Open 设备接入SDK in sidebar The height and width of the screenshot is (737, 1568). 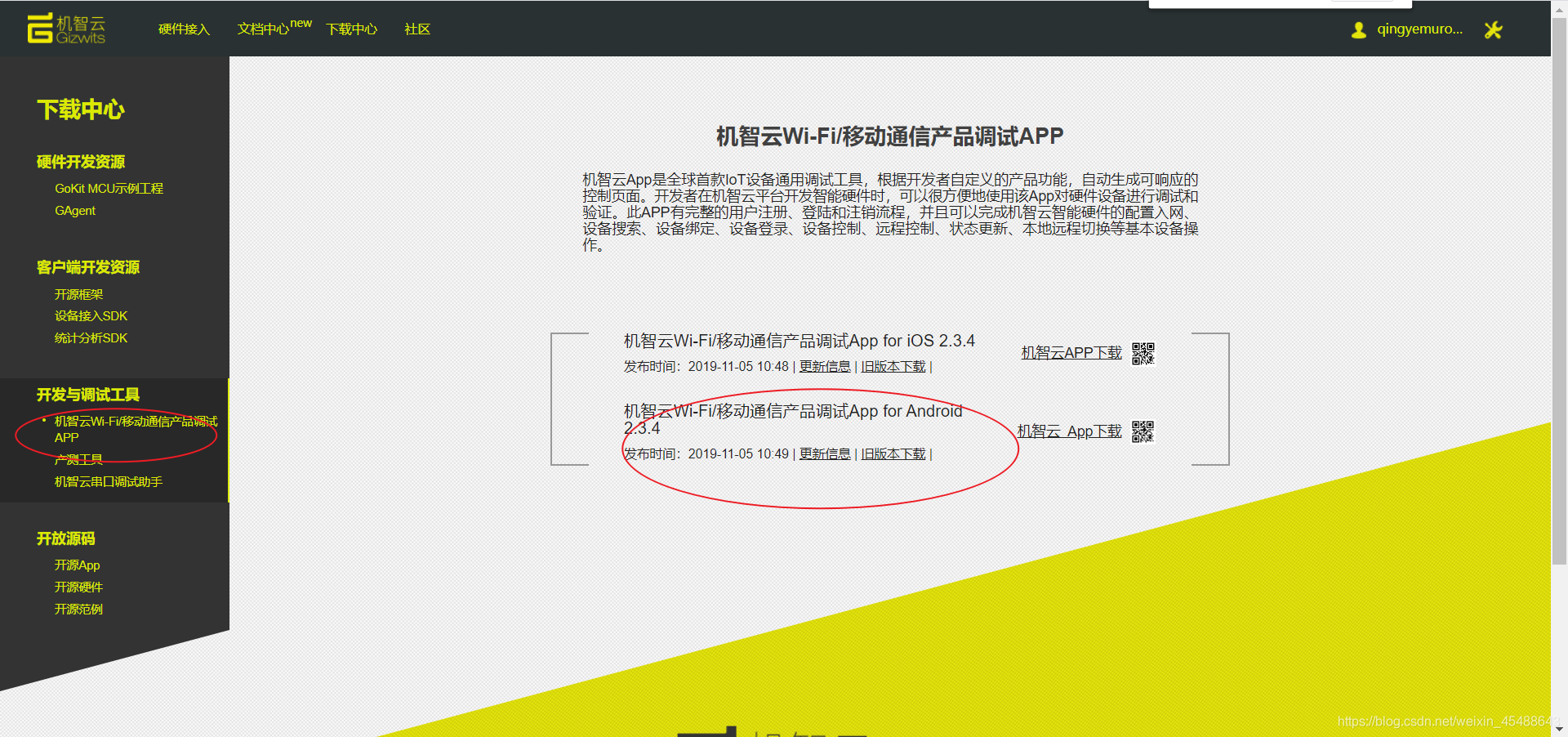click(91, 316)
